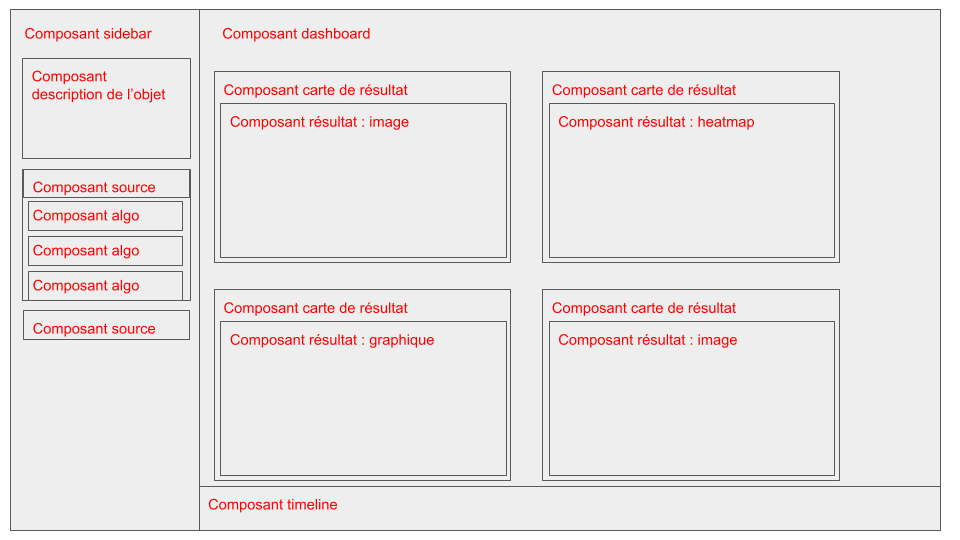Click card title above the image next to heatmap
This screenshot has width=960, height=540.
pyautogui.click(x=316, y=90)
